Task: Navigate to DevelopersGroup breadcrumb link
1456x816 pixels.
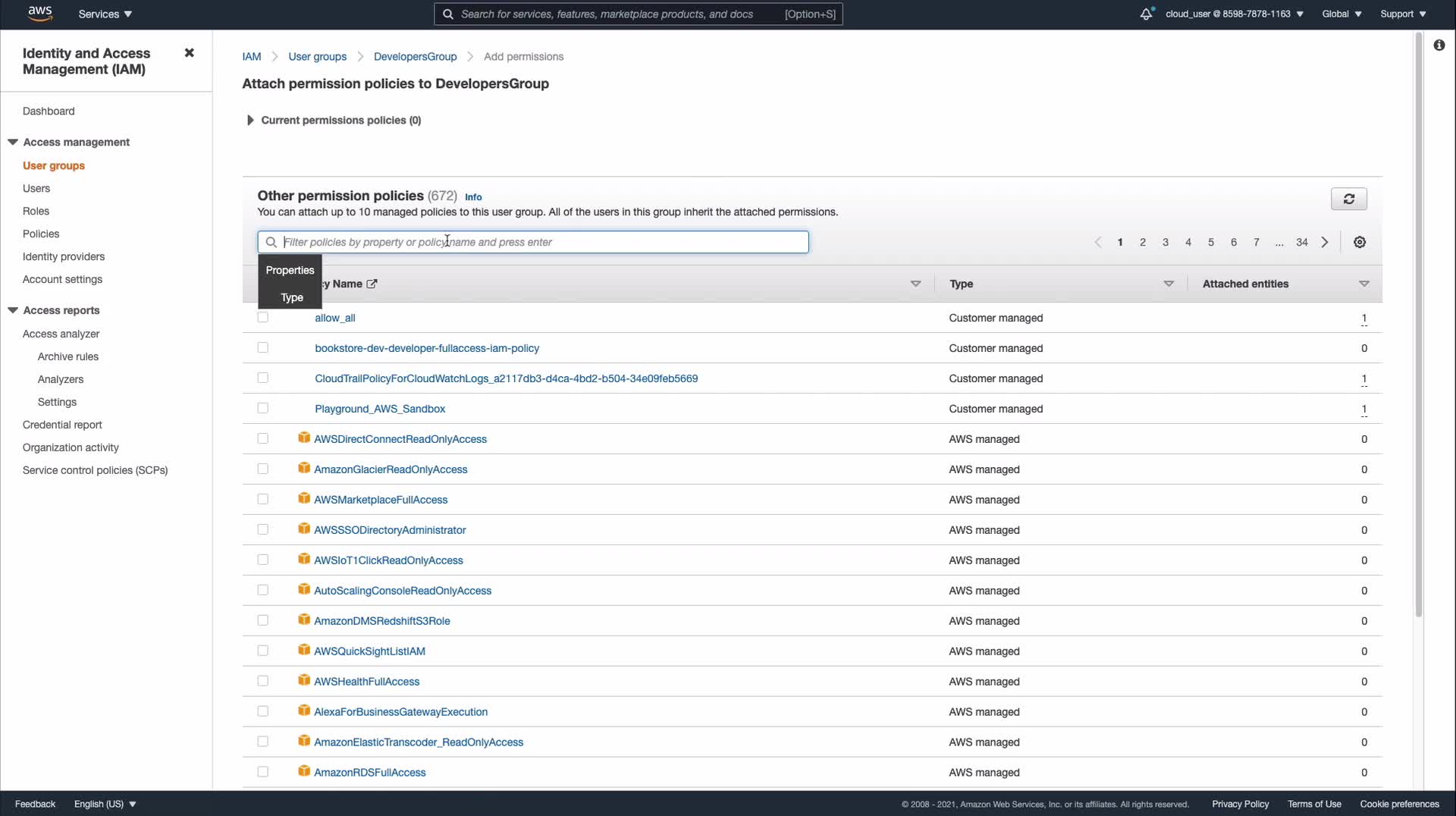Action: (x=415, y=57)
